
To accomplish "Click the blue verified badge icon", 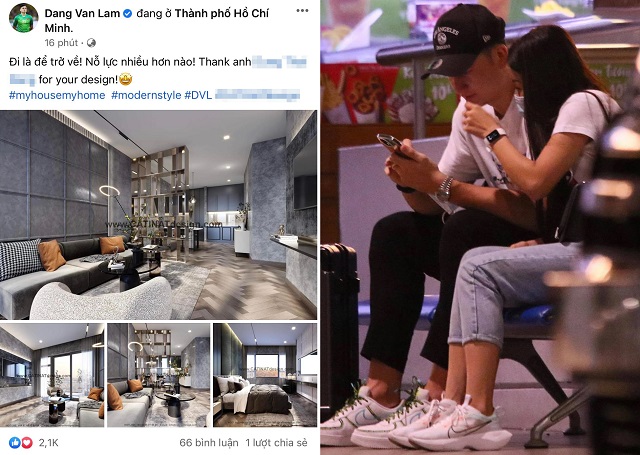I will [127, 13].
